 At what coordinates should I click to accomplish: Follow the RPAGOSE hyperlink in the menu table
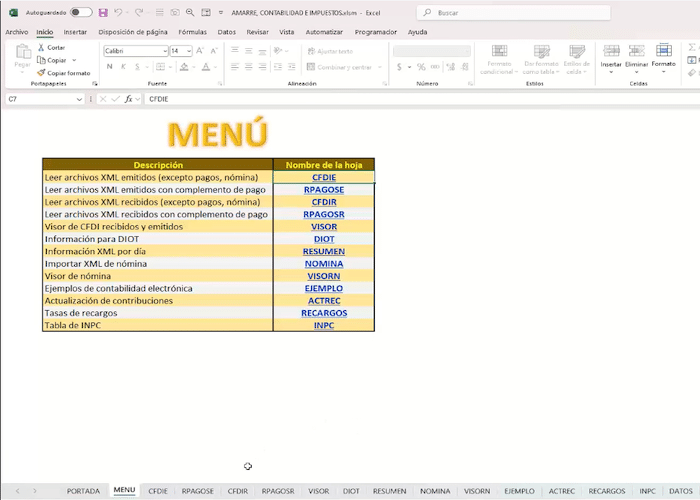324,190
